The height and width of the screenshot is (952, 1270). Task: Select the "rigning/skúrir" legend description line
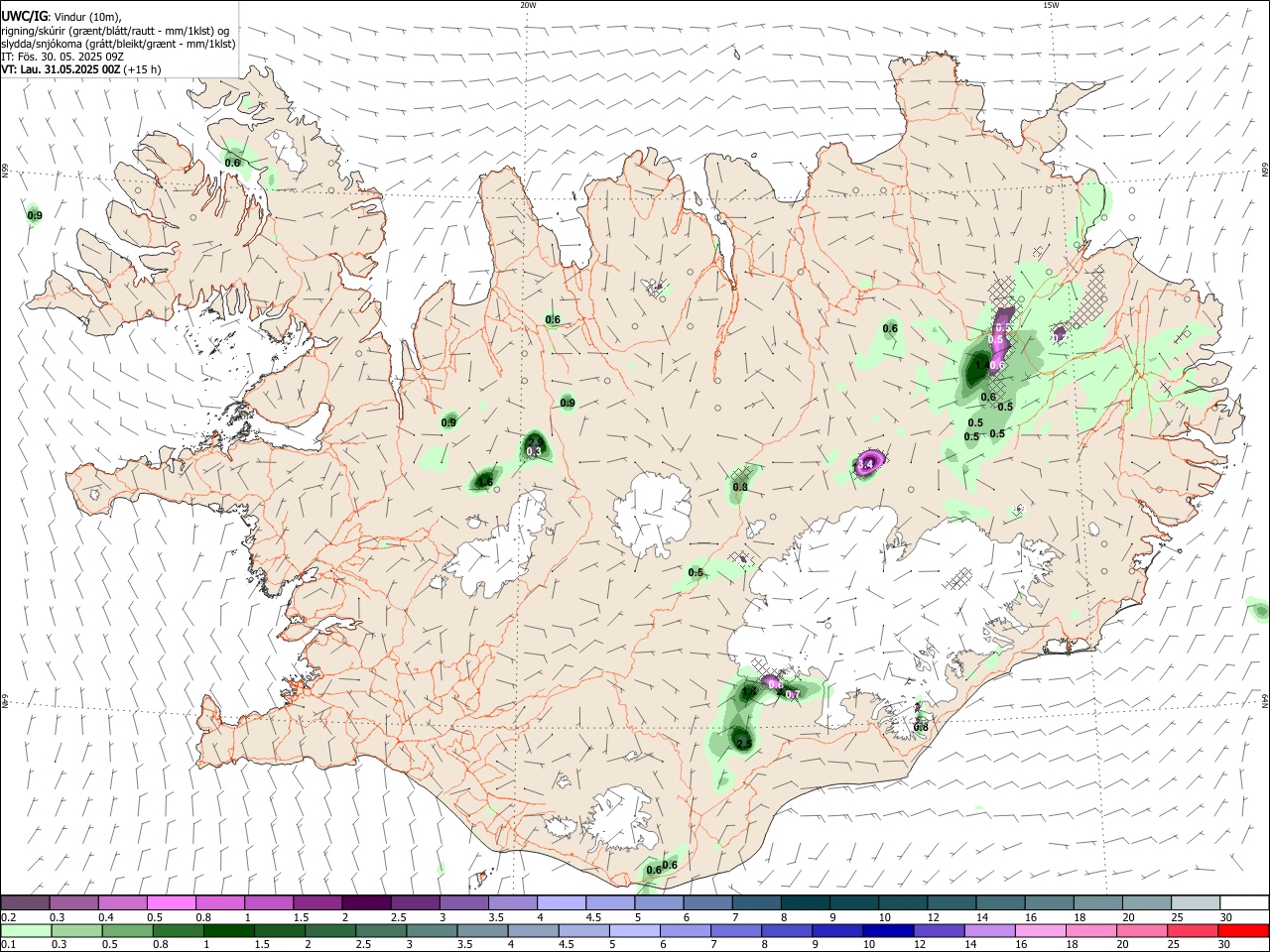(116, 30)
